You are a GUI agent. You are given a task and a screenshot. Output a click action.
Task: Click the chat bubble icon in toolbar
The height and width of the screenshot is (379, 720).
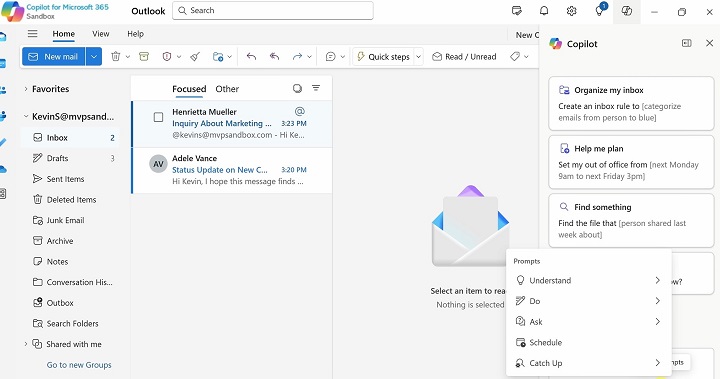click(x=331, y=57)
